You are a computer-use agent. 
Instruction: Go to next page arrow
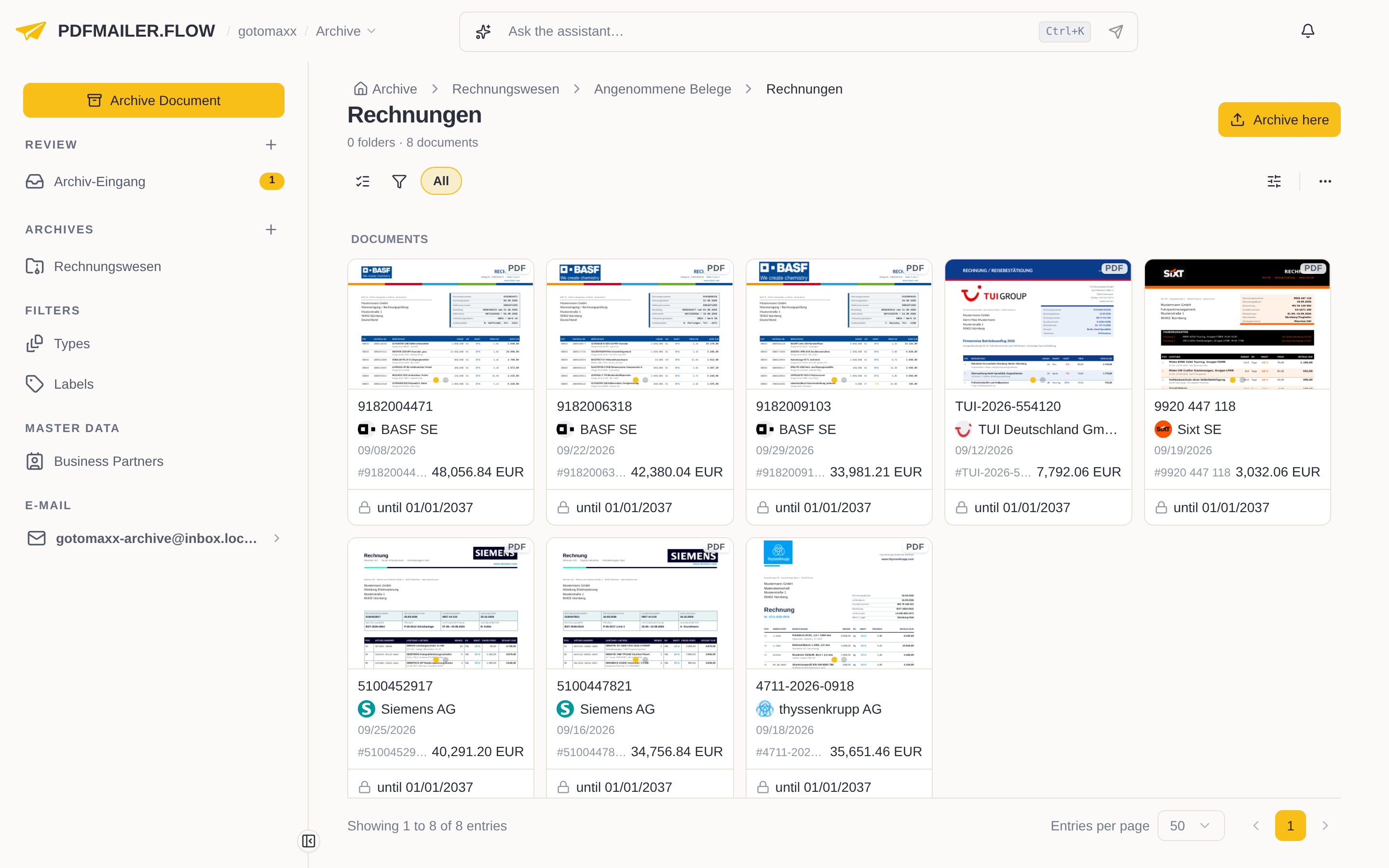[x=1325, y=826]
